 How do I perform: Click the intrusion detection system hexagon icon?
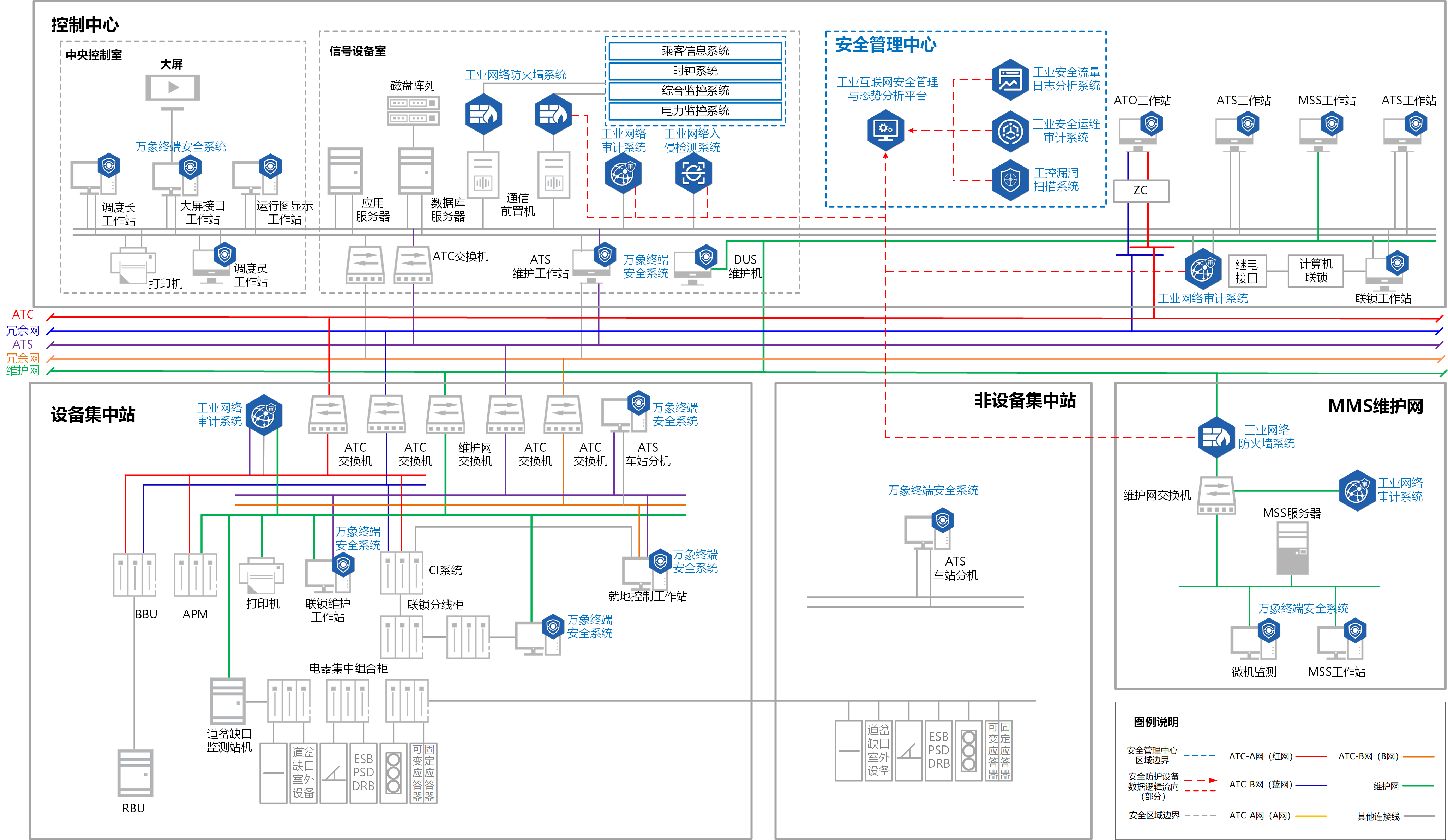693,173
